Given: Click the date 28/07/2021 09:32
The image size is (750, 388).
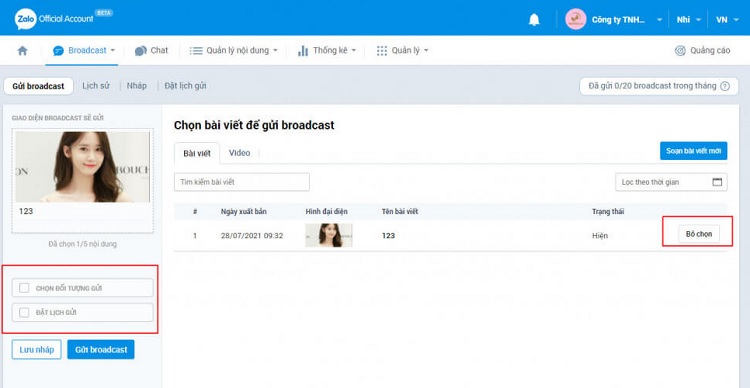Looking at the screenshot, I should click(252, 235).
